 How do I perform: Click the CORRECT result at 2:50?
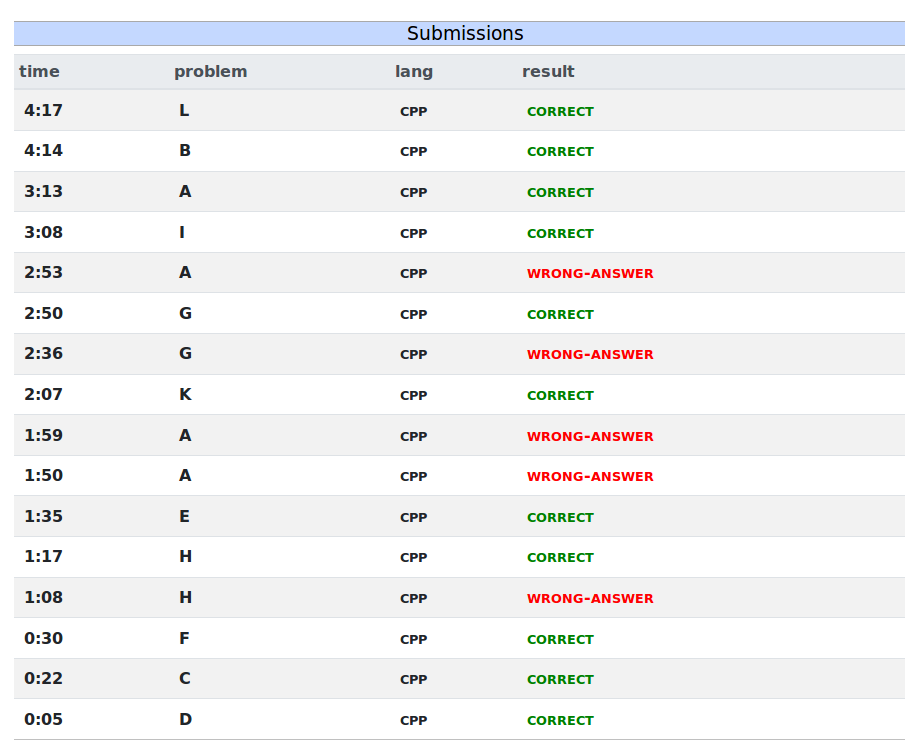(560, 314)
